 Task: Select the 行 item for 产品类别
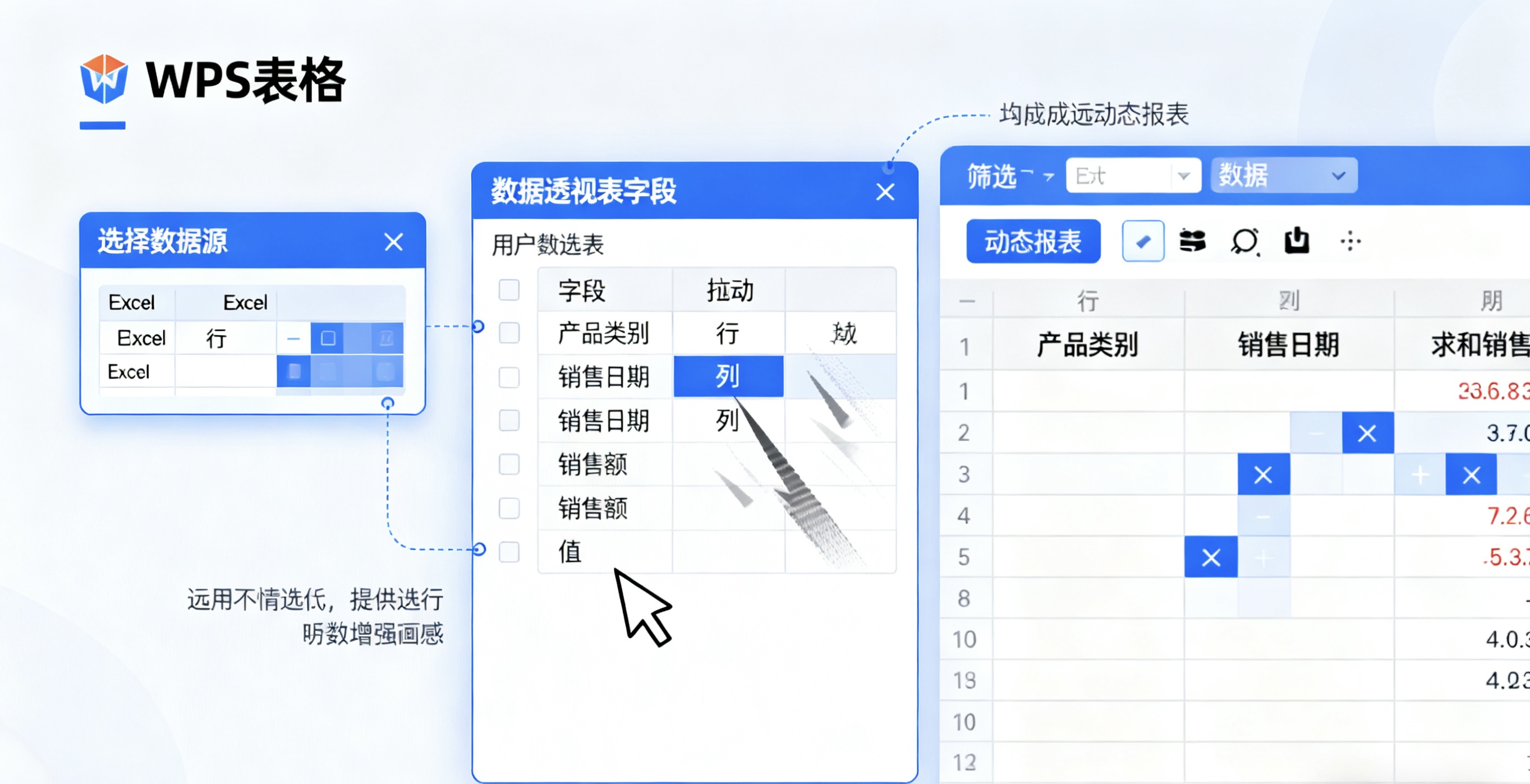click(x=728, y=333)
